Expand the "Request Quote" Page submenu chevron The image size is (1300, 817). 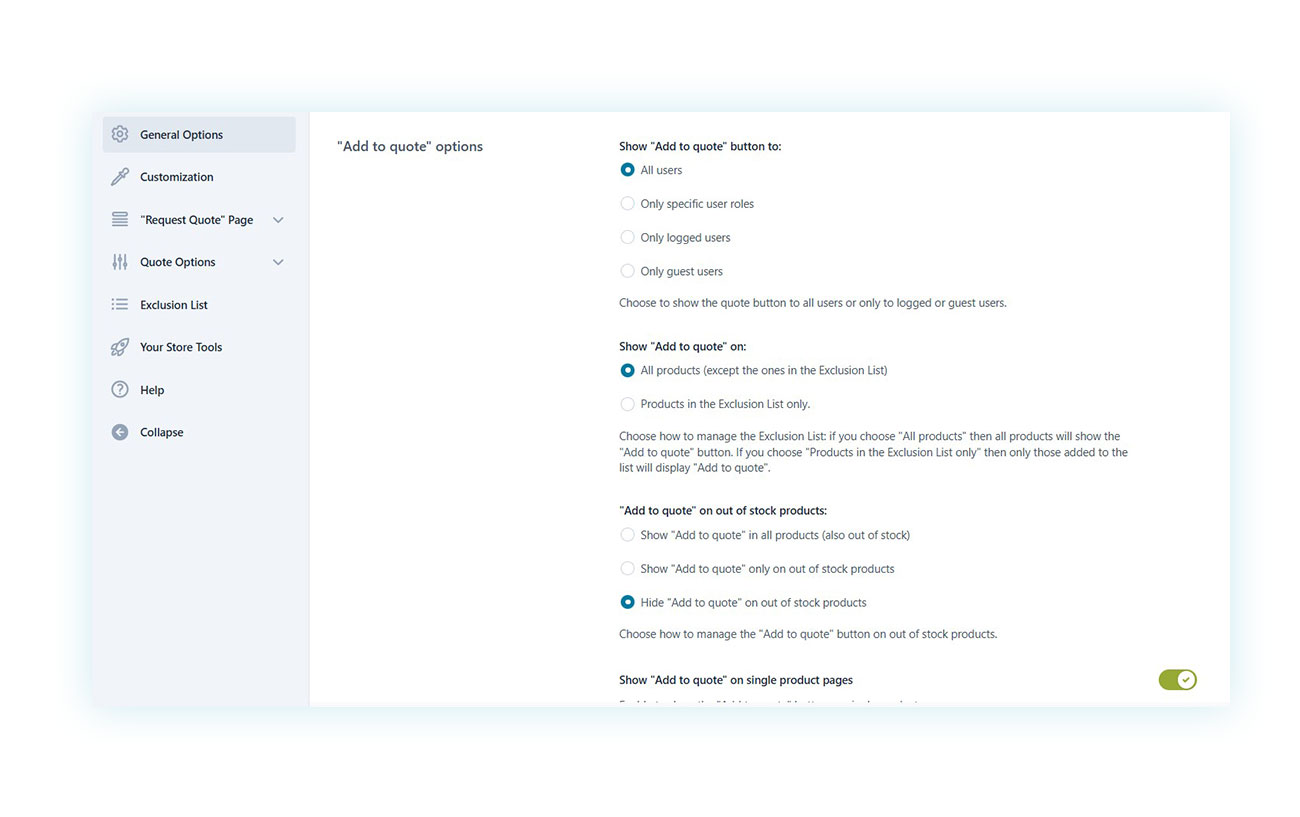pos(278,220)
